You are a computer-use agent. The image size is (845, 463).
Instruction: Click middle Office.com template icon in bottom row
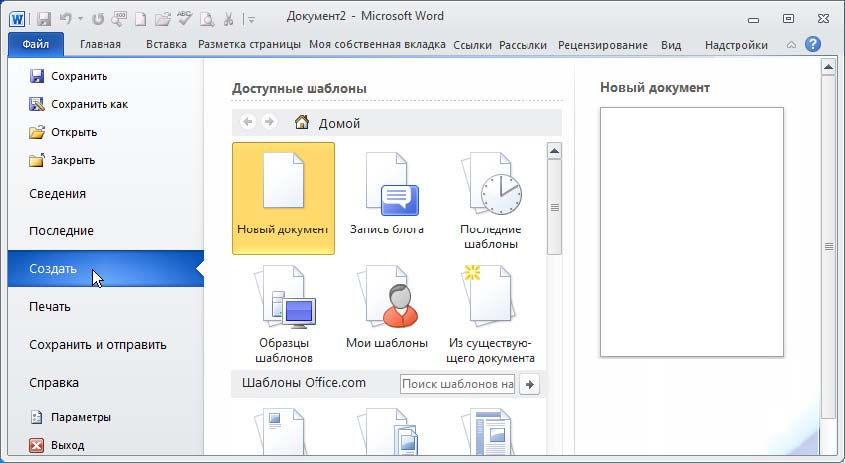coord(389,431)
